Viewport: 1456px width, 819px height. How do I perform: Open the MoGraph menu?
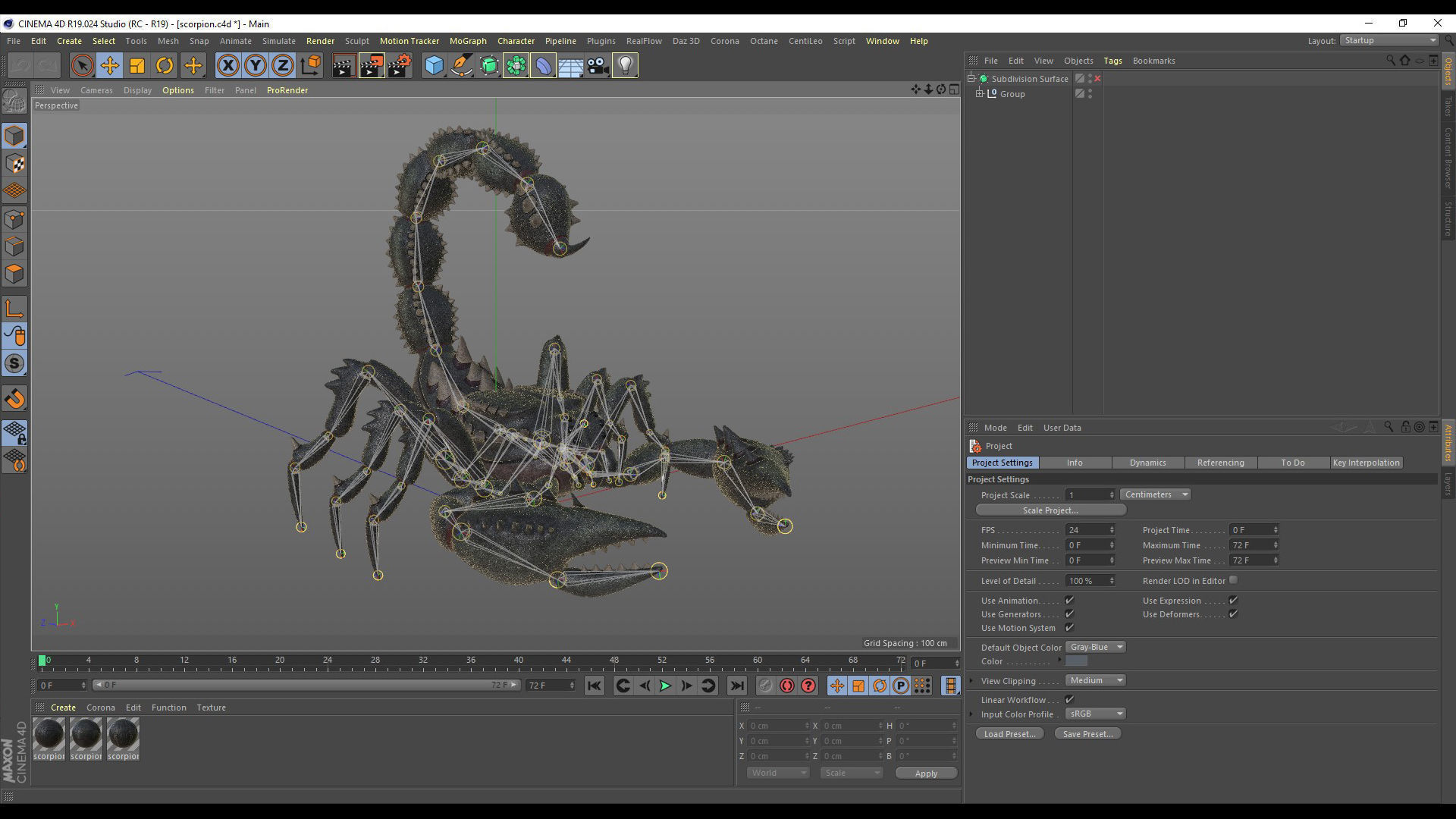click(468, 41)
